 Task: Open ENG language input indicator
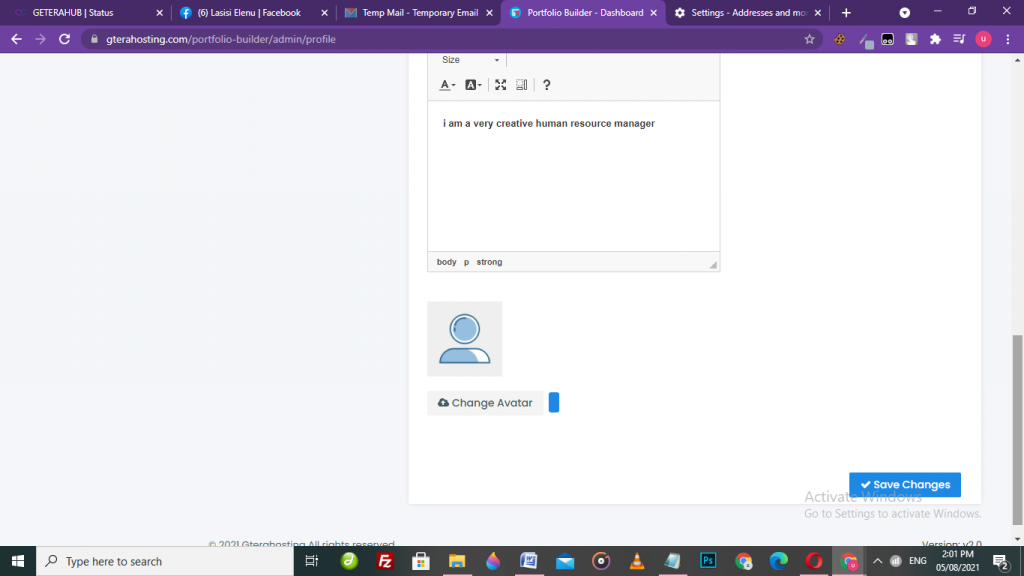coord(918,561)
